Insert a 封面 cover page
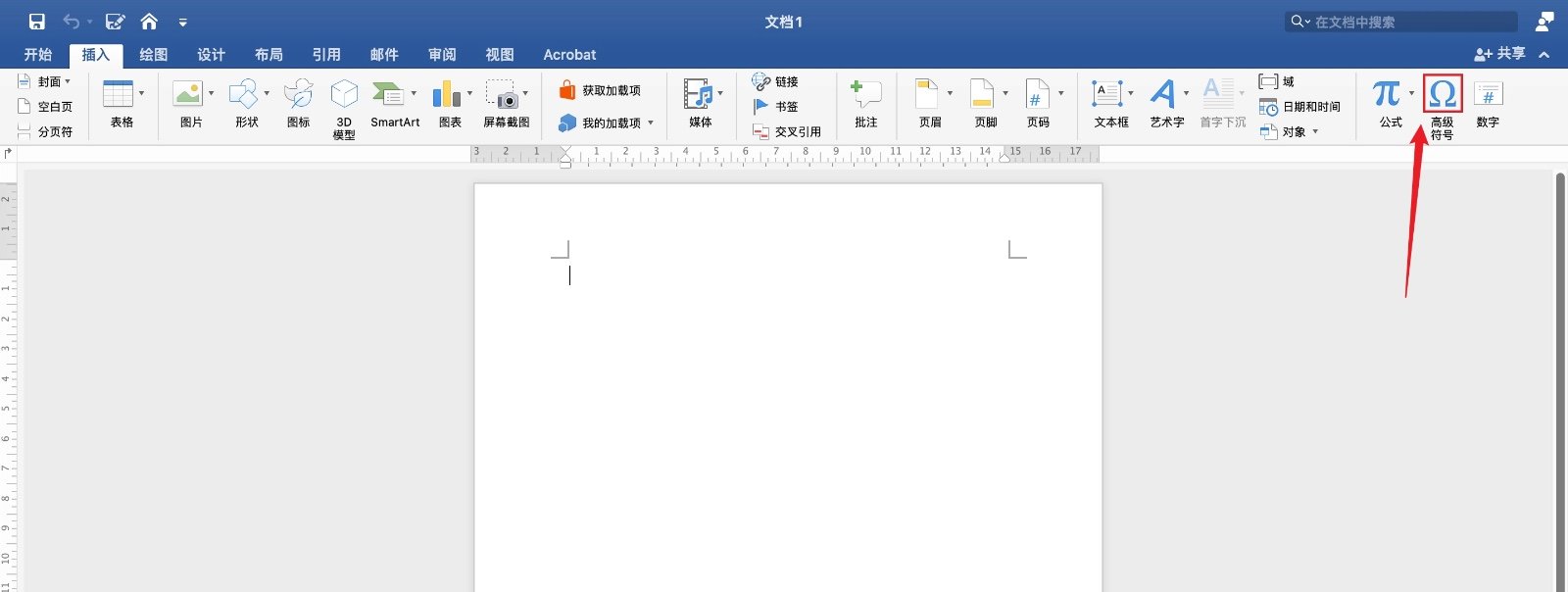Image resolution: width=1568 pixels, height=592 pixels. pos(44,81)
